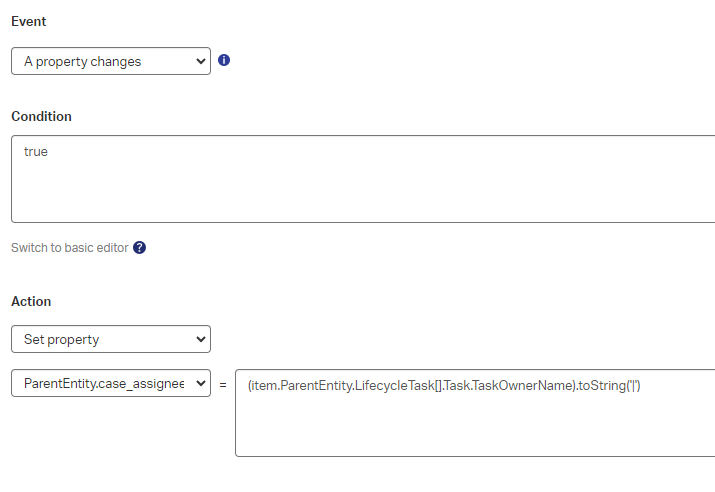The image size is (715, 492).
Task: Click the chevron arrow of the case_assignee dropdown
Action: pyautogui.click(x=200, y=383)
